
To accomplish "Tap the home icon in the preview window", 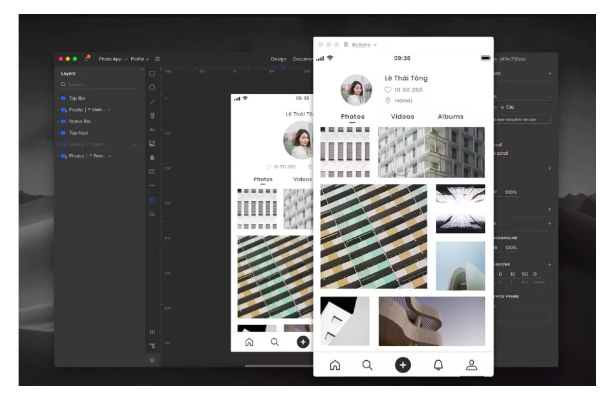I will 335,365.
